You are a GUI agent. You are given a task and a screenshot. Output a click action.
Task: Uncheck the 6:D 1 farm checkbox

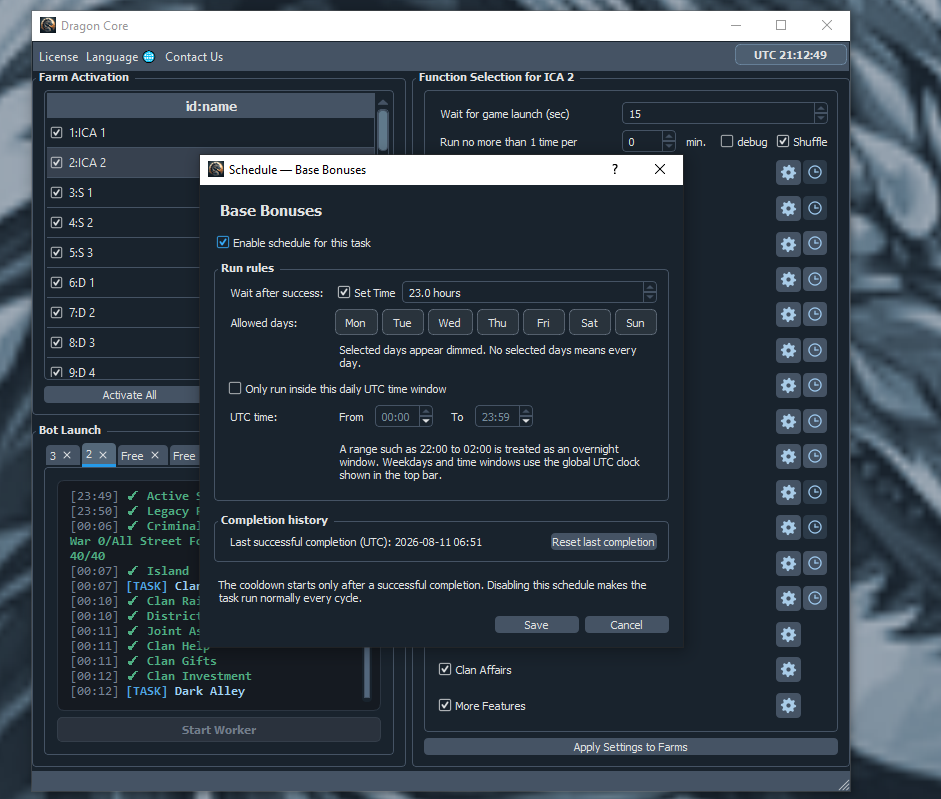pos(56,283)
